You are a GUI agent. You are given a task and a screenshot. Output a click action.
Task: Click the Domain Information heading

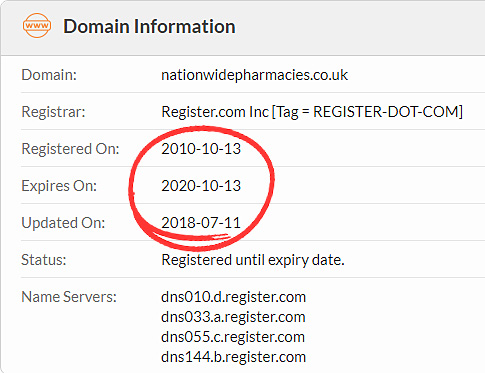[x=149, y=26]
